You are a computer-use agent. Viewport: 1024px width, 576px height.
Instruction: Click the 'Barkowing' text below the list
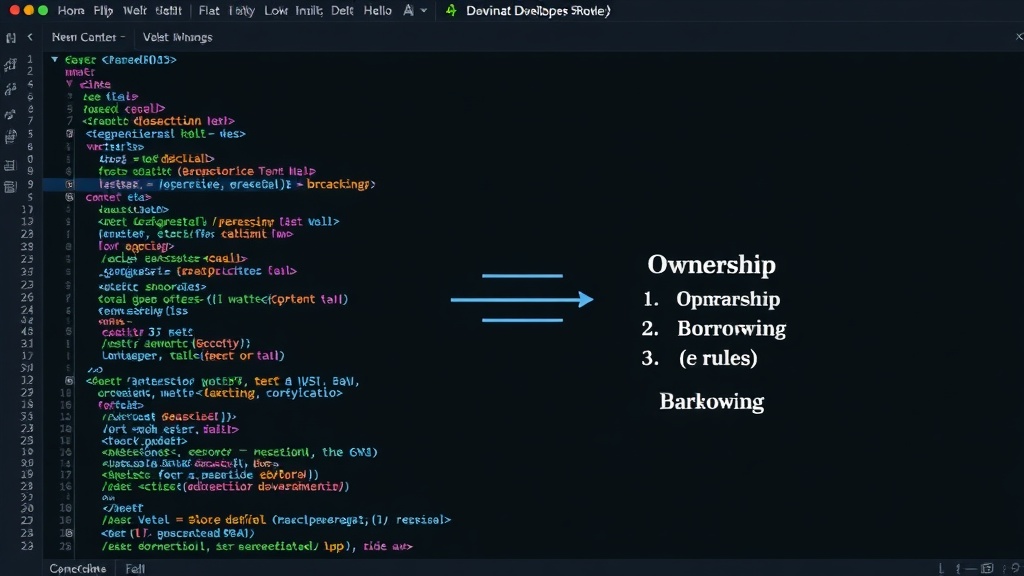[x=711, y=401]
